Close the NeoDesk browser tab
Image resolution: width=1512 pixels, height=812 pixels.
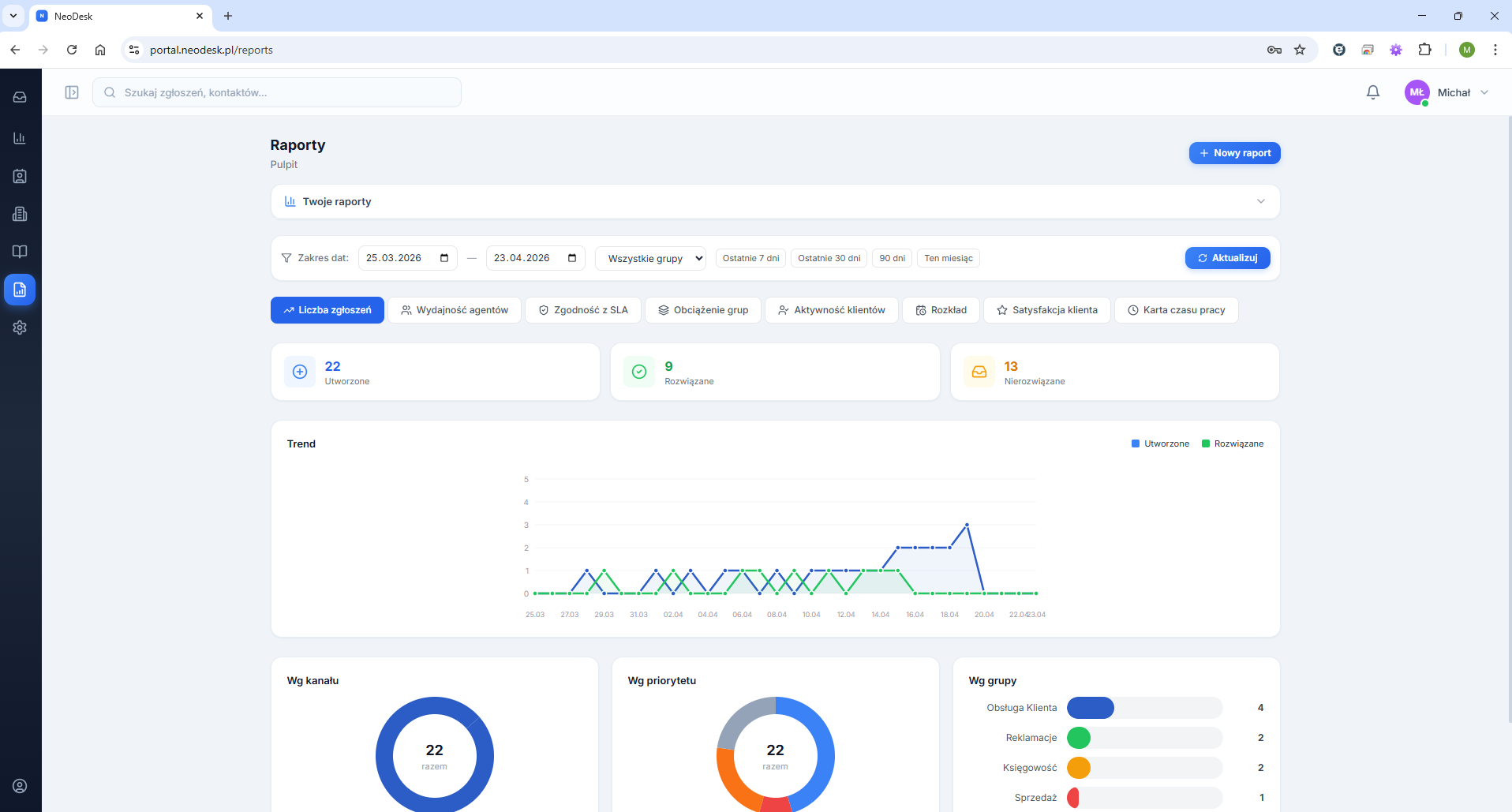pos(200,16)
